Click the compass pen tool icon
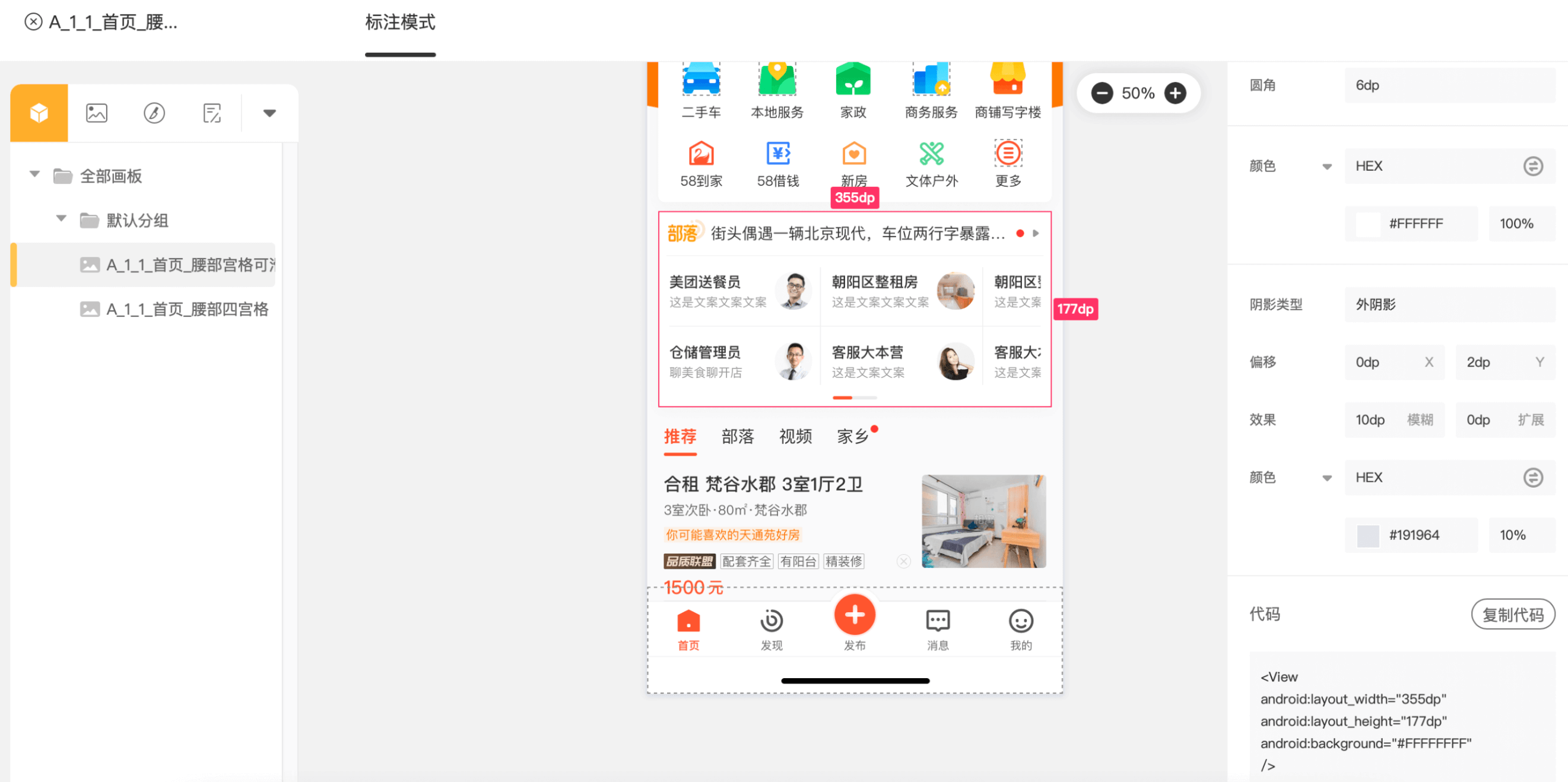This screenshot has width=1568, height=782. [x=154, y=113]
